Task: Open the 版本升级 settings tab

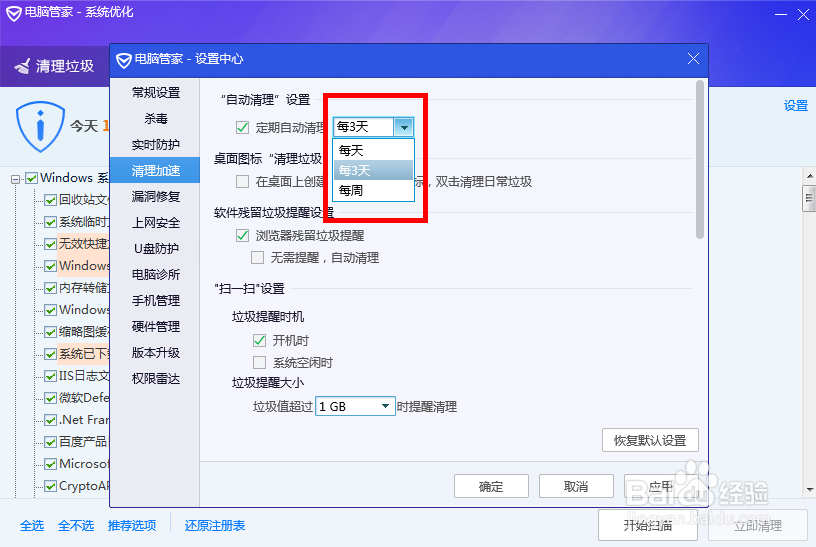Action: 155,352
